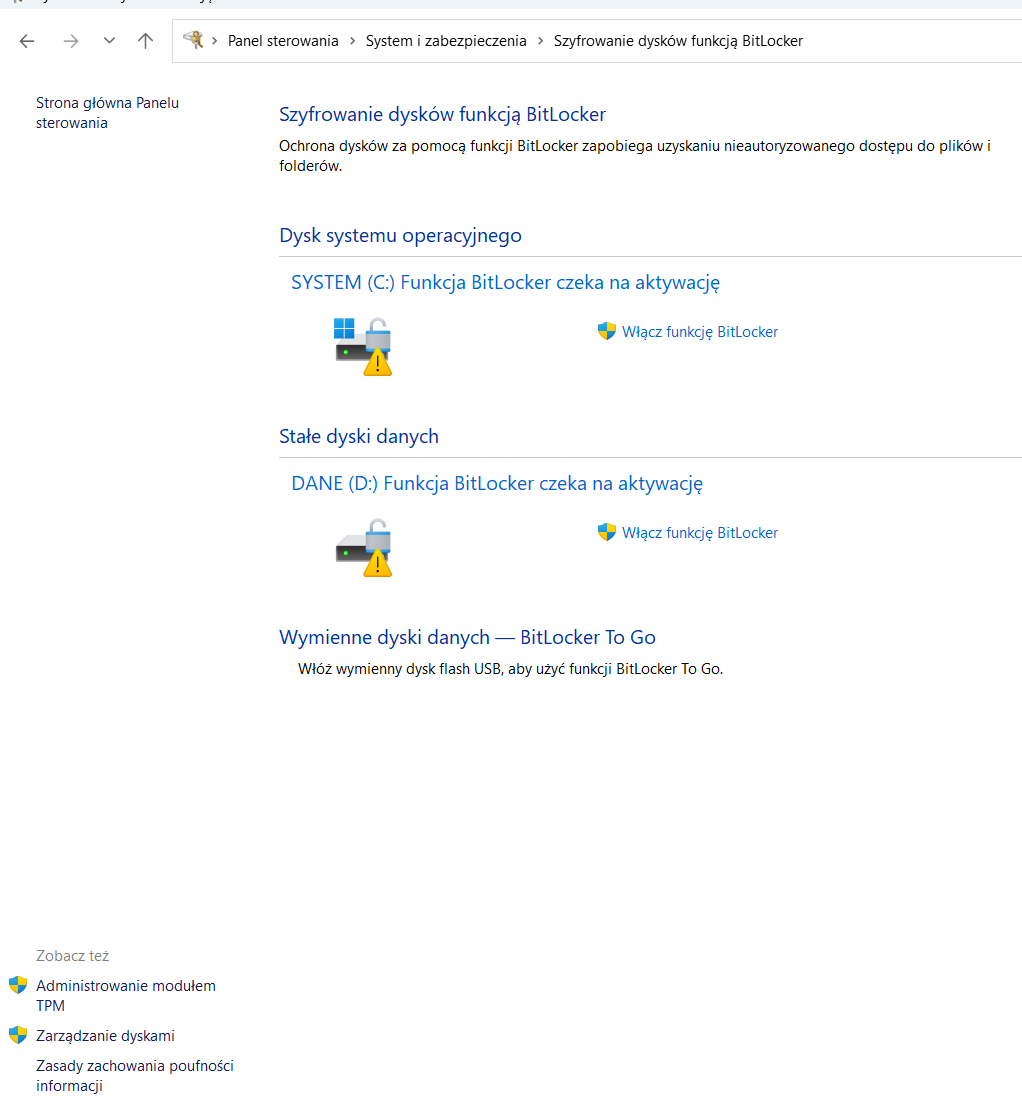Click shield icon beside DANE (D:) Włącz funkcję

(x=606, y=532)
